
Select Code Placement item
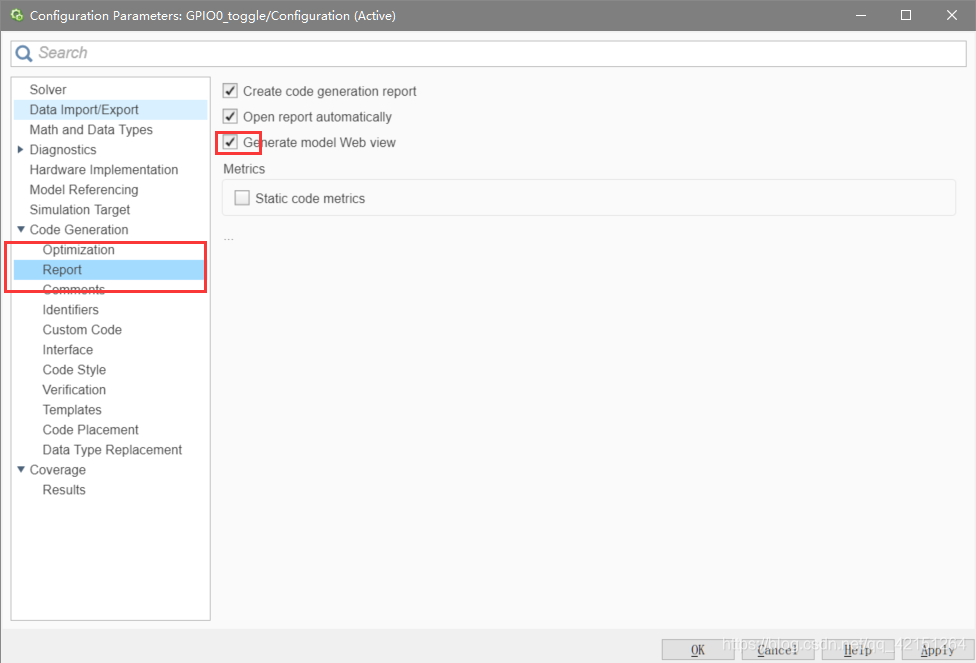click(91, 430)
